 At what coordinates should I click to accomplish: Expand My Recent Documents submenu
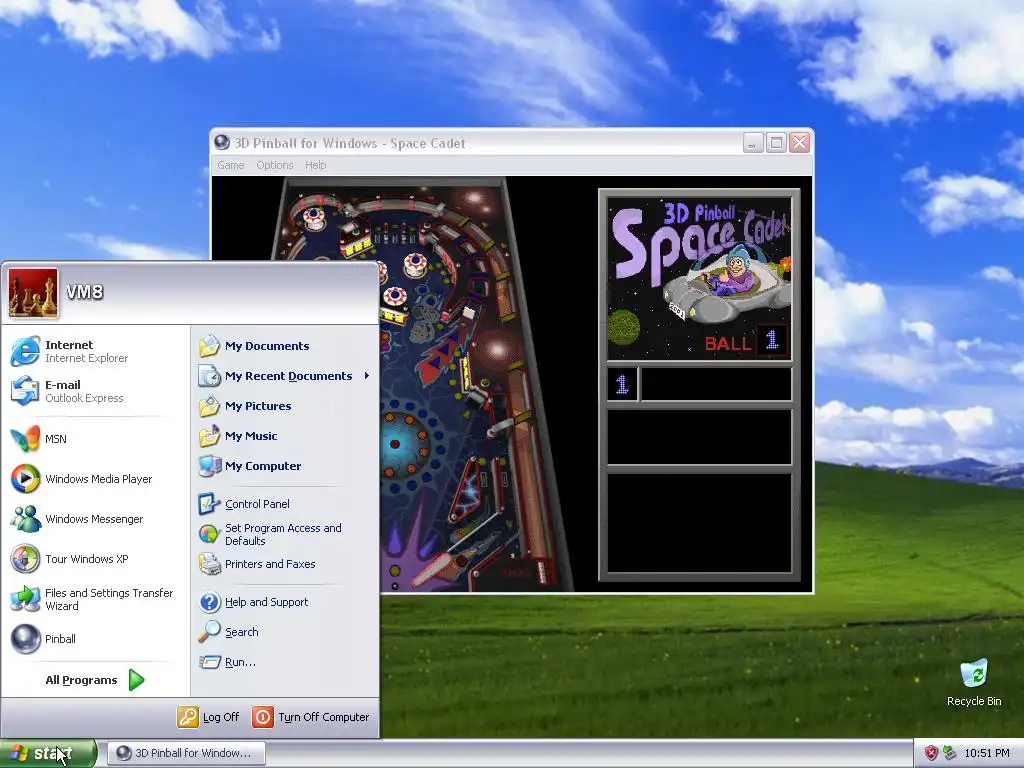(x=285, y=376)
